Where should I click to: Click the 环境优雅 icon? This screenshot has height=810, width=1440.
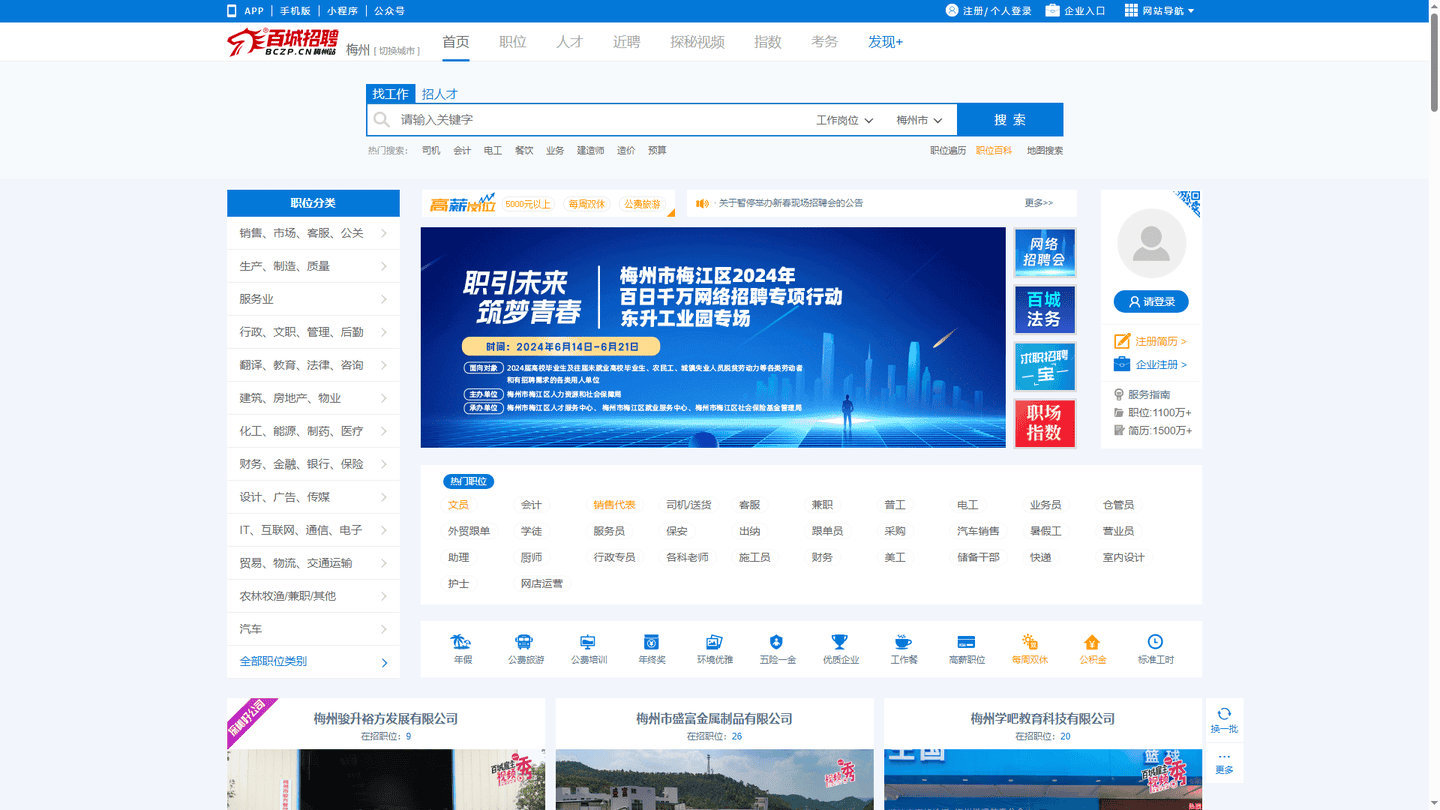(x=714, y=642)
